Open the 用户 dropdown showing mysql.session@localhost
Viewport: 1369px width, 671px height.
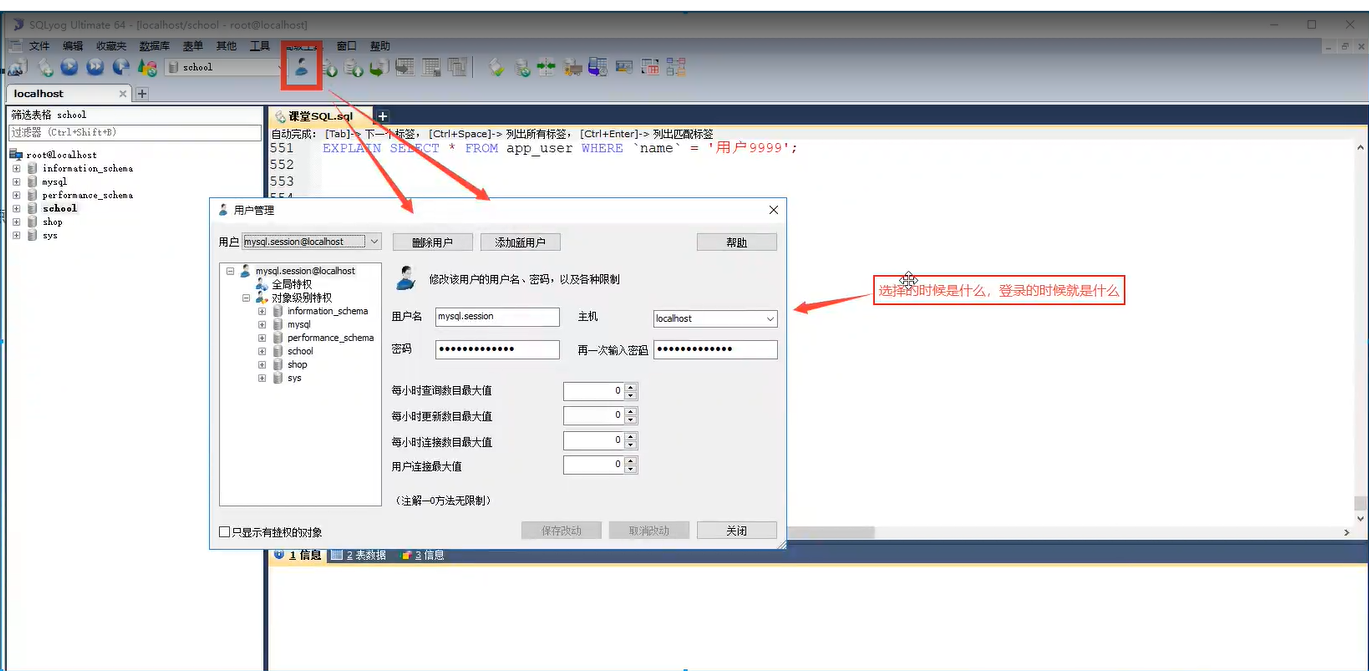(374, 242)
